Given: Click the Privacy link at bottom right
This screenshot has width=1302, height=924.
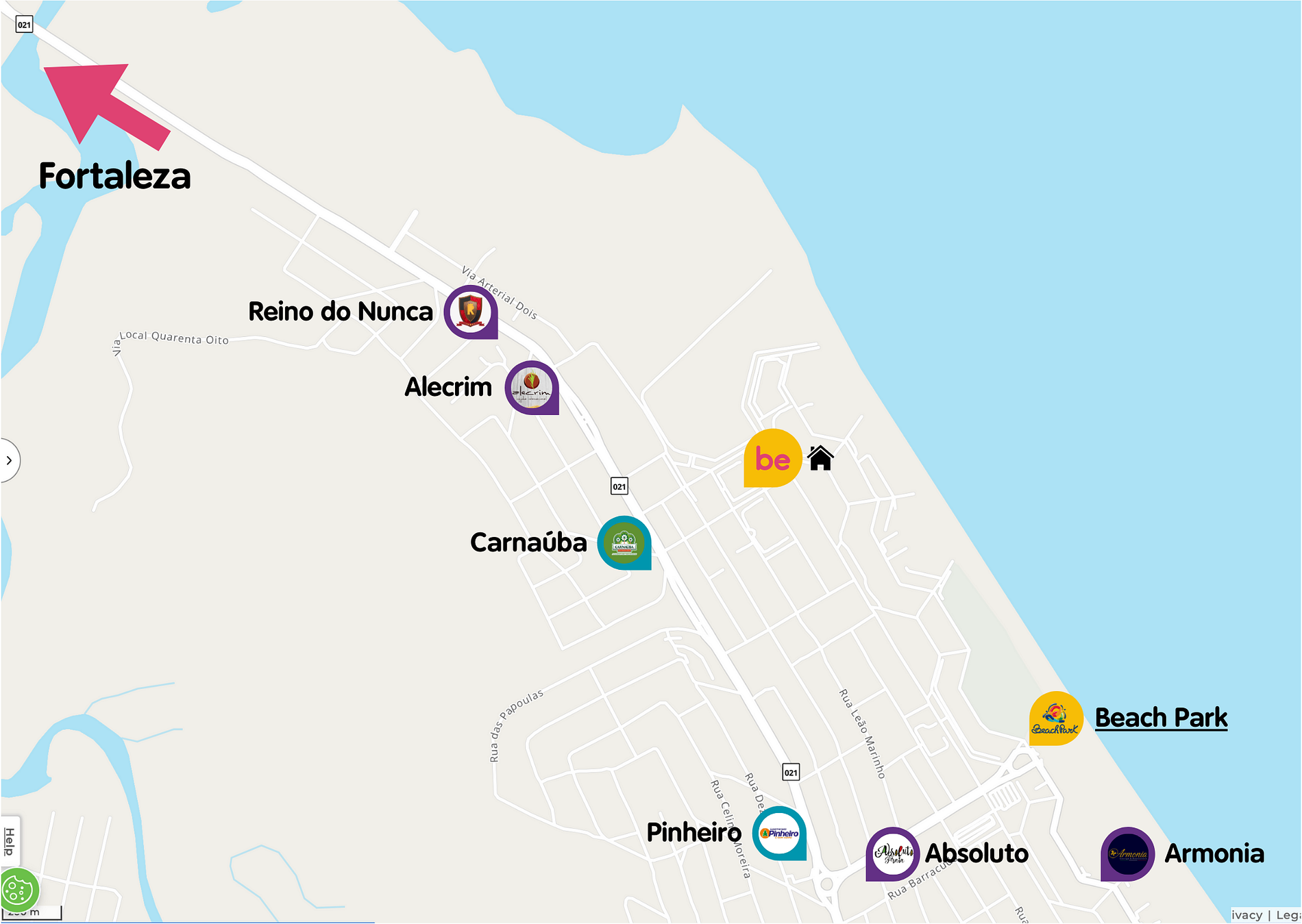Looking at the screenshot, I should point(1246,915).
